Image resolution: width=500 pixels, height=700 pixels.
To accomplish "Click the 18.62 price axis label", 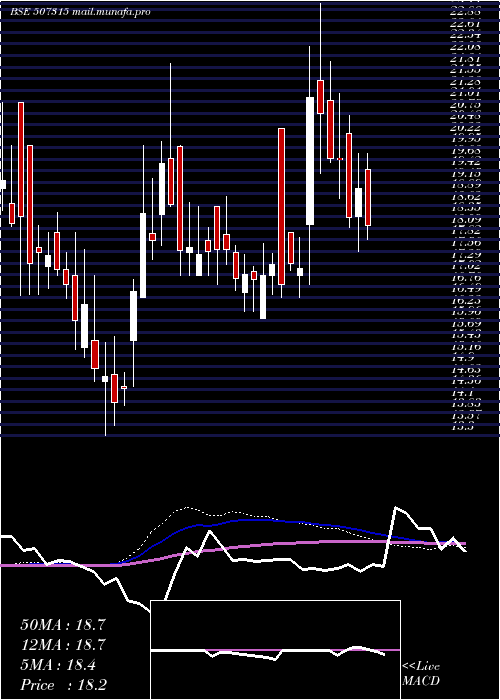I will click(x=466, y=196).
